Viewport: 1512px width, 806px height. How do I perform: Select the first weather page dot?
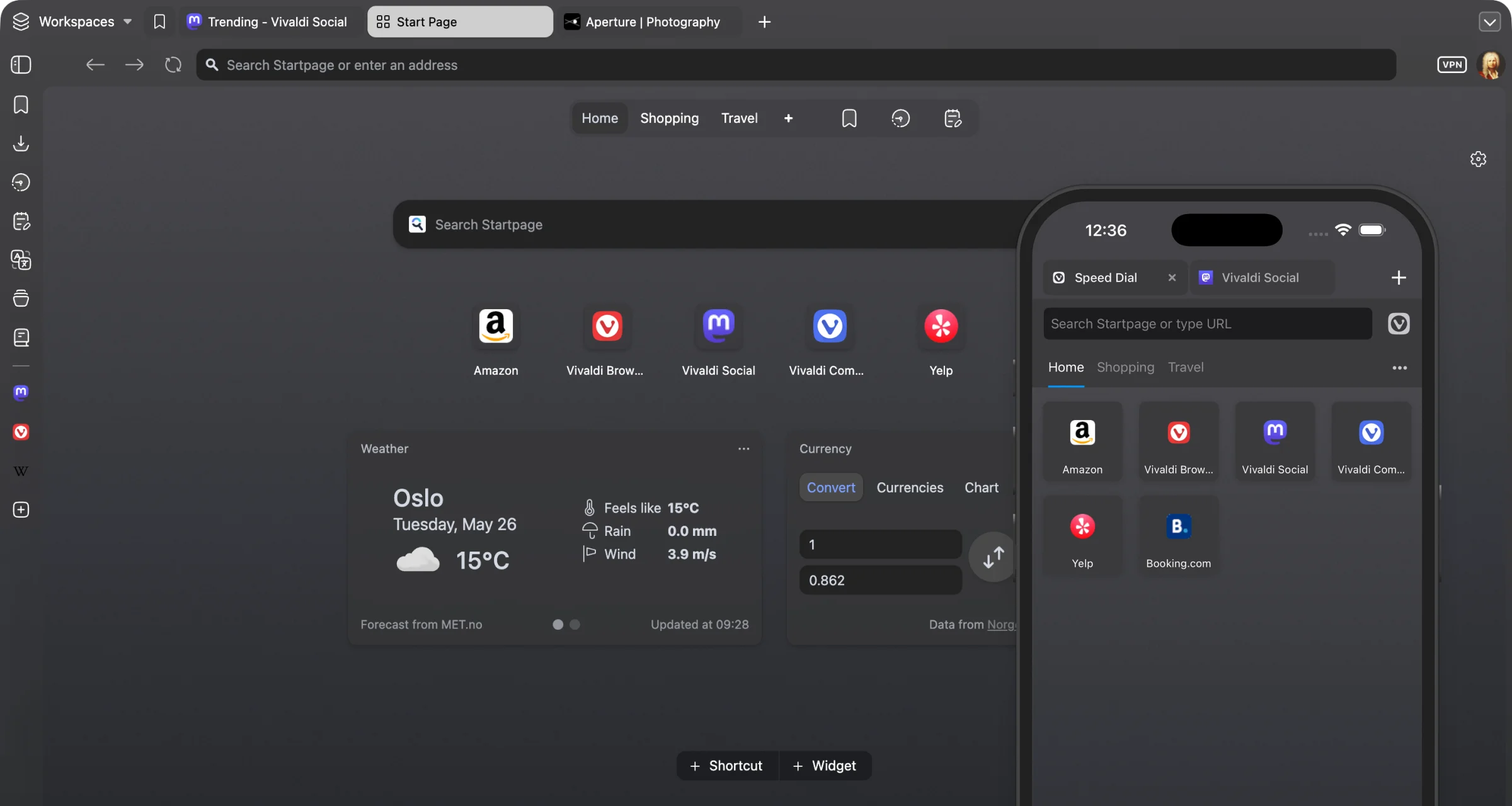pyautogui.click(x=558, y=625)
